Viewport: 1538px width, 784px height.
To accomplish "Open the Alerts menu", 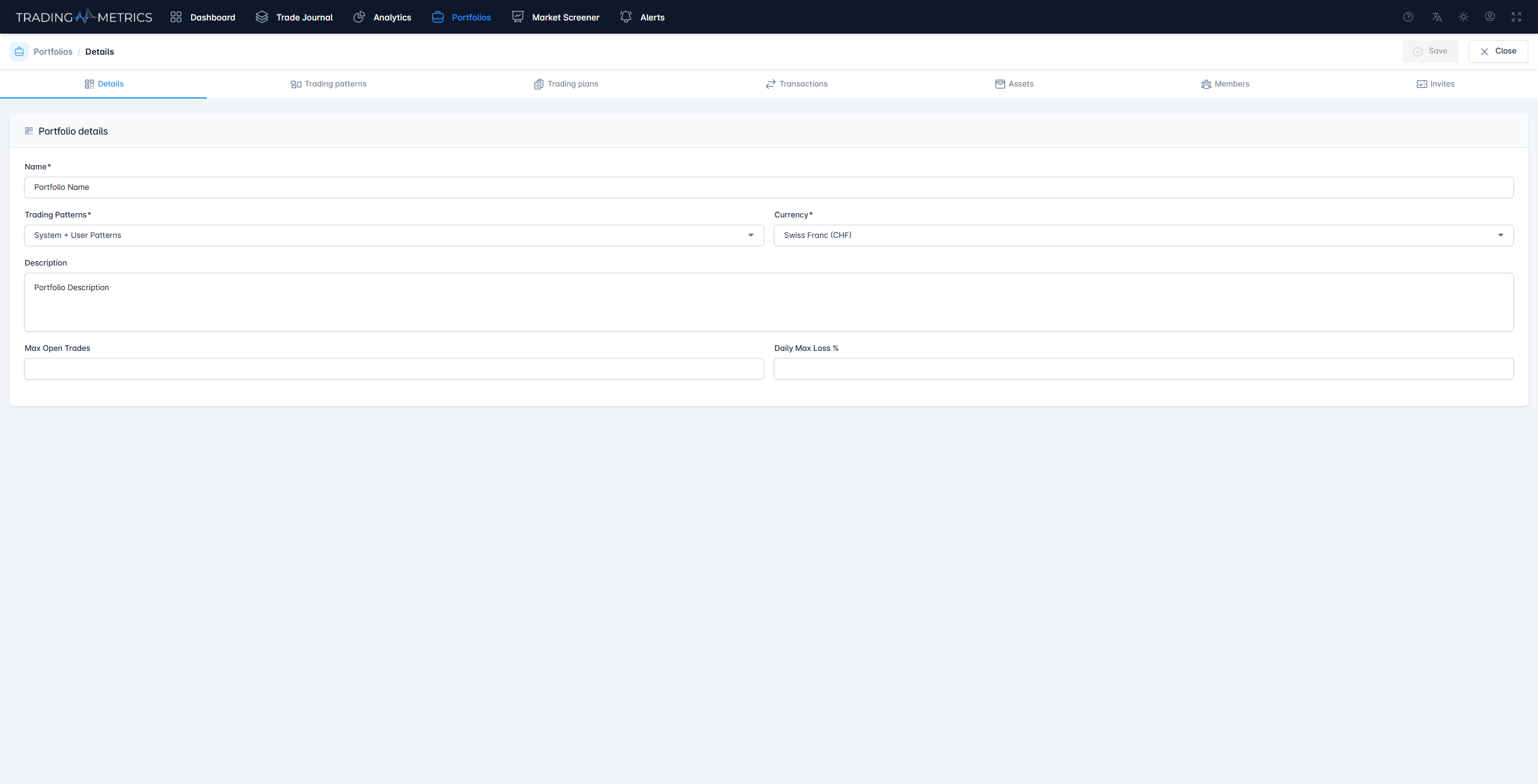I will (652, 17).
